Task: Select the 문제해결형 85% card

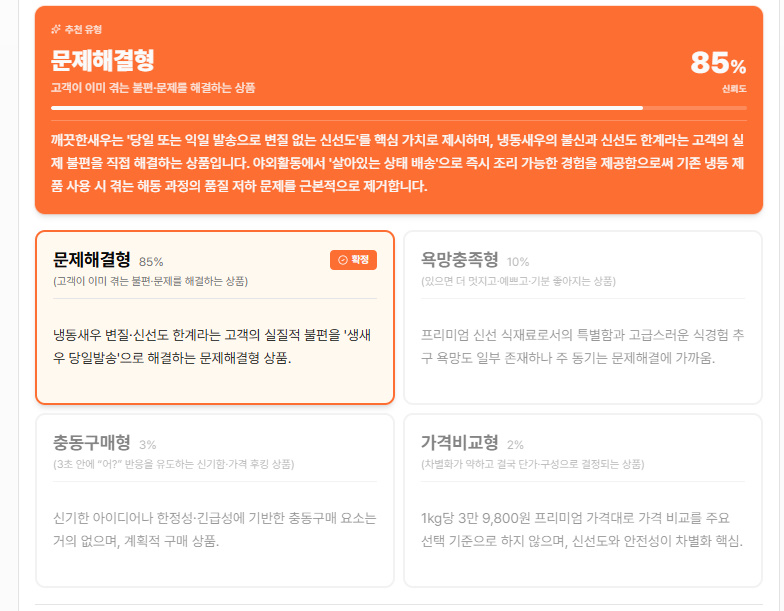Action: pyautogui.click(x=215, y=318)
